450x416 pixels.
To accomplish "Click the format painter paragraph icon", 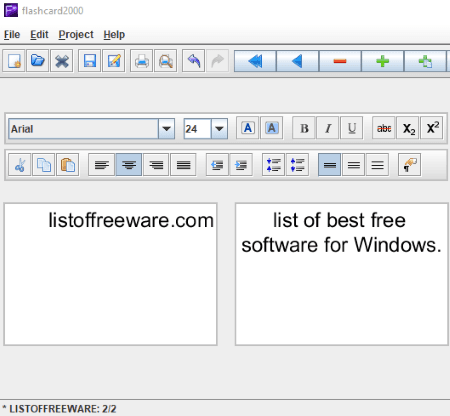I will (x=410, y=165).
